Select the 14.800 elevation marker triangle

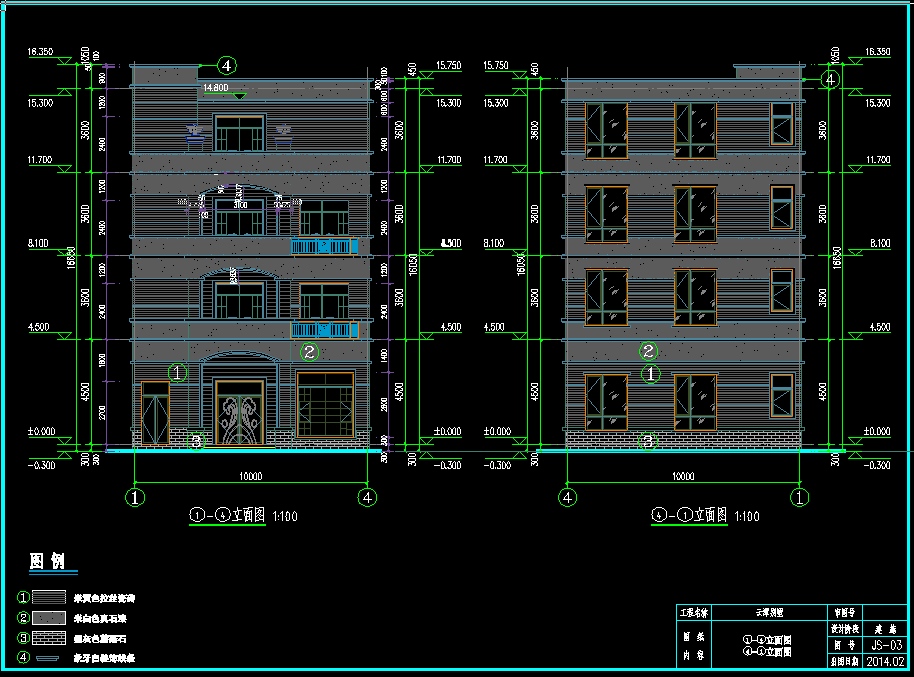click(238, 91)
